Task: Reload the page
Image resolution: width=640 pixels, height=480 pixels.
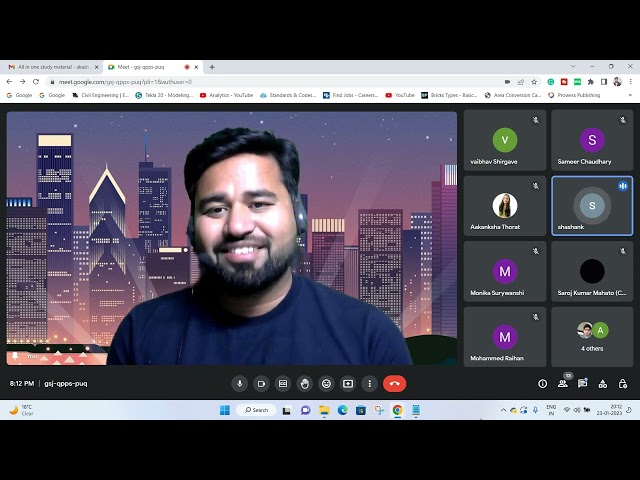Action: pyautogui.click(x=36, y=82)
